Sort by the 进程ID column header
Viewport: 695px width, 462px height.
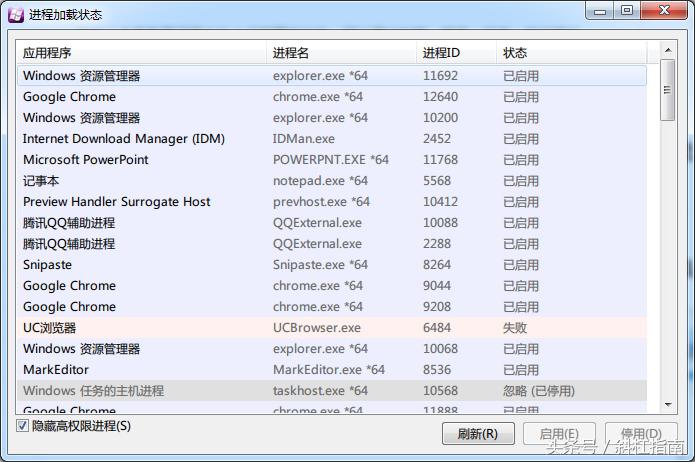(457, 53)
